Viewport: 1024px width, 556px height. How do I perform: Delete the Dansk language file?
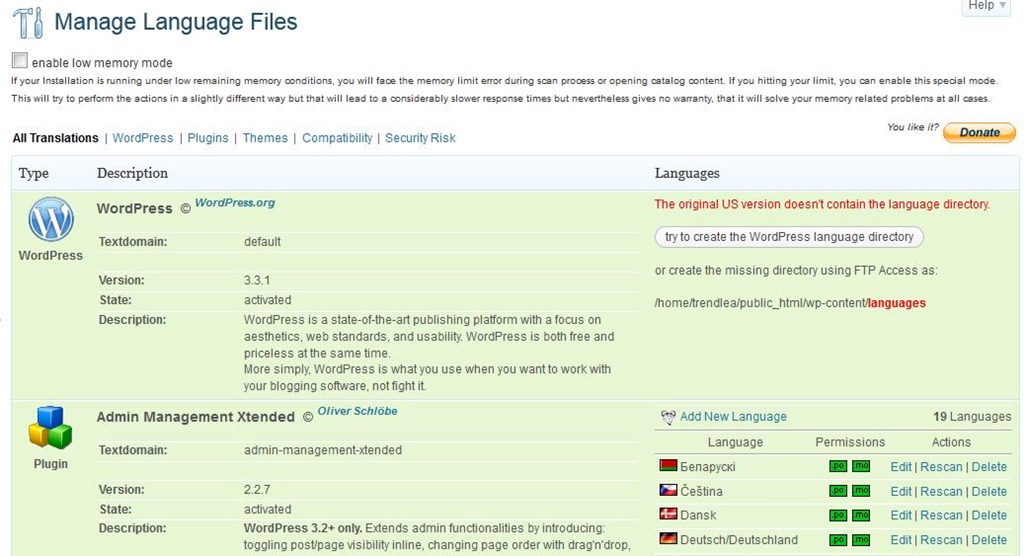[989, 515]
